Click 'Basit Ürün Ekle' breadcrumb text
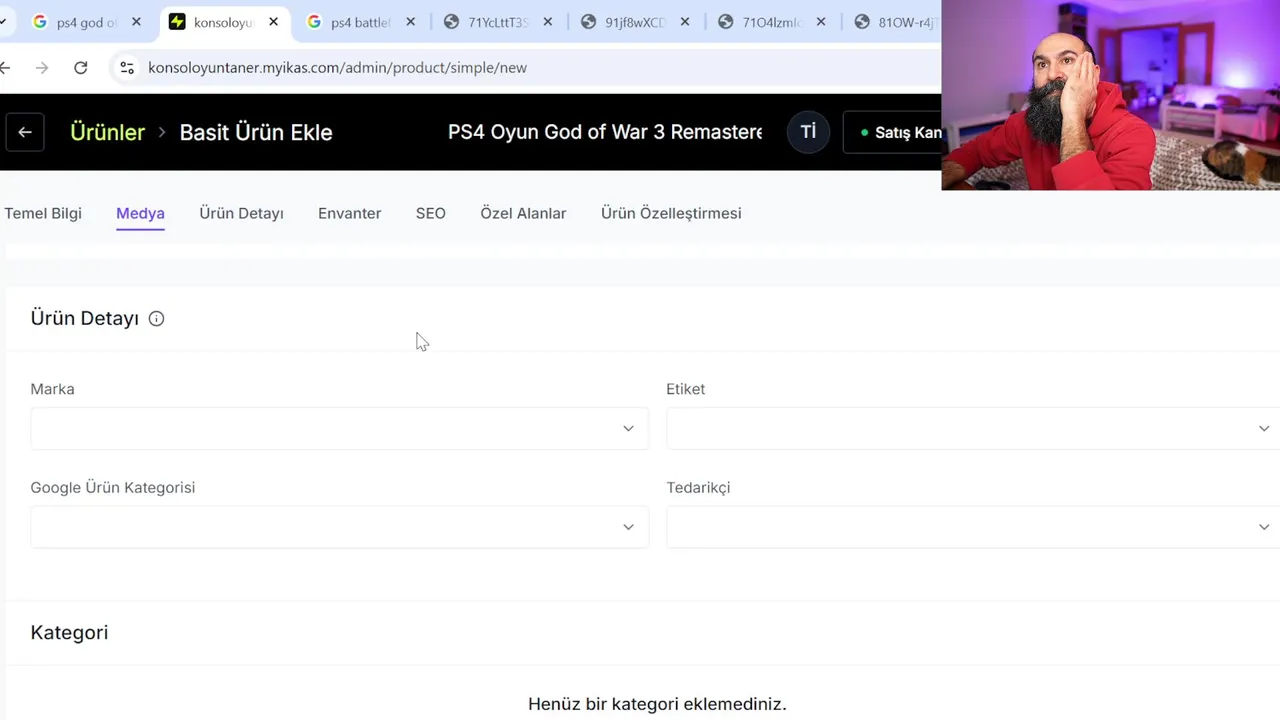 256,132
